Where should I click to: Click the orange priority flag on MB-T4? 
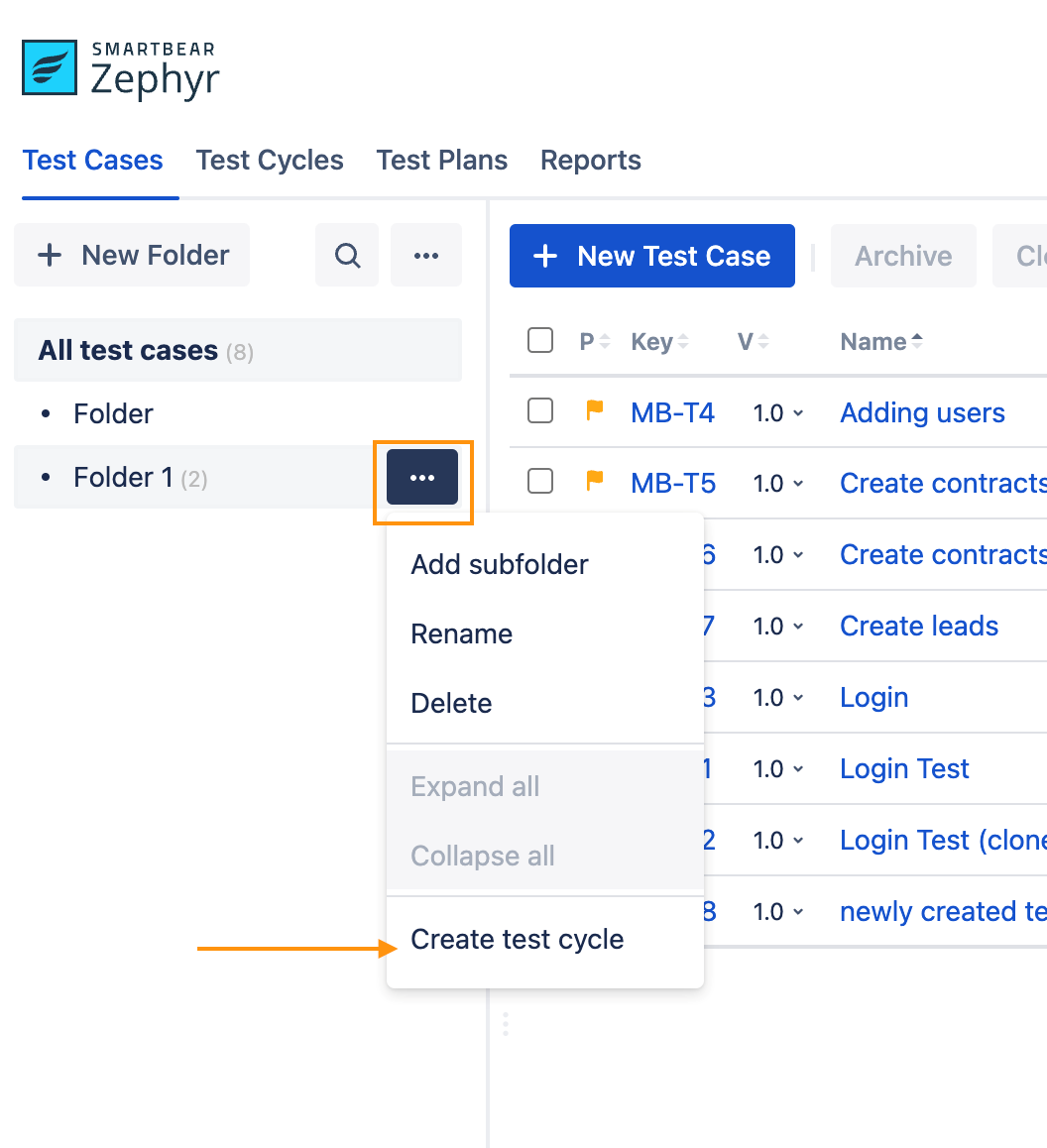click(595, 410)
